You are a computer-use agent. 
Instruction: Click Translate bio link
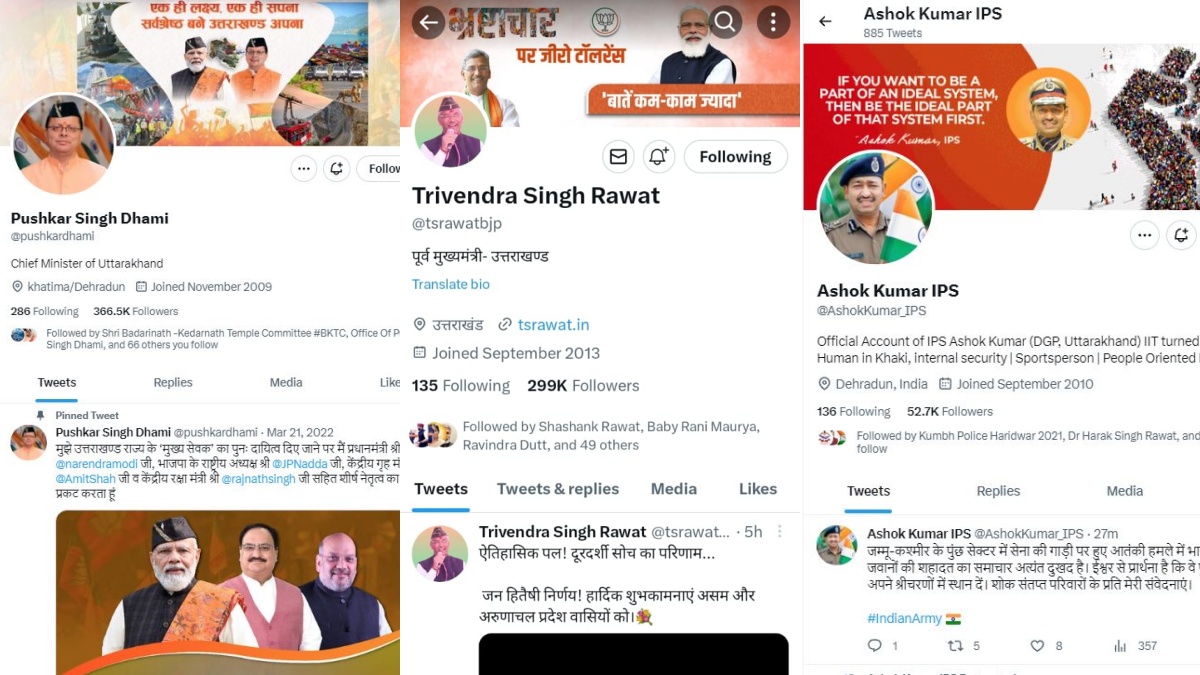[x=451, y=284]
